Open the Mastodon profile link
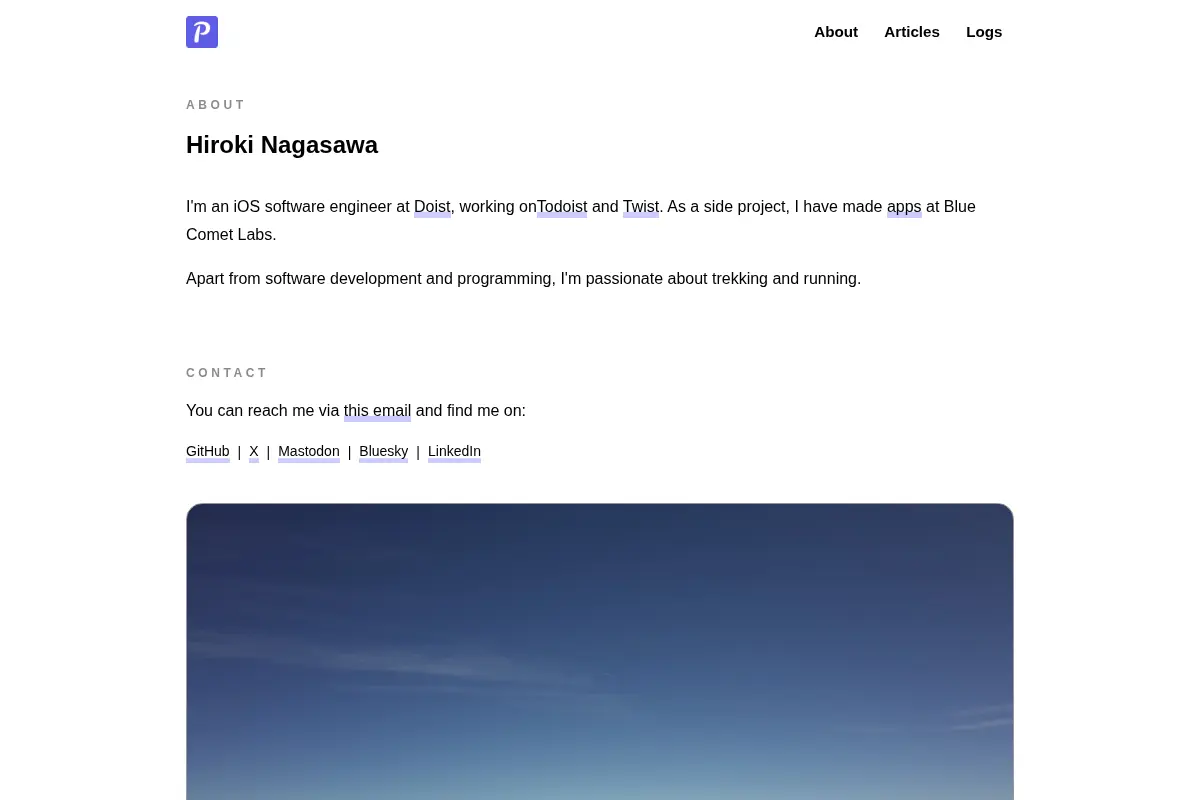The height and width of the screenshot is (800, 1200). coord(309,452)
